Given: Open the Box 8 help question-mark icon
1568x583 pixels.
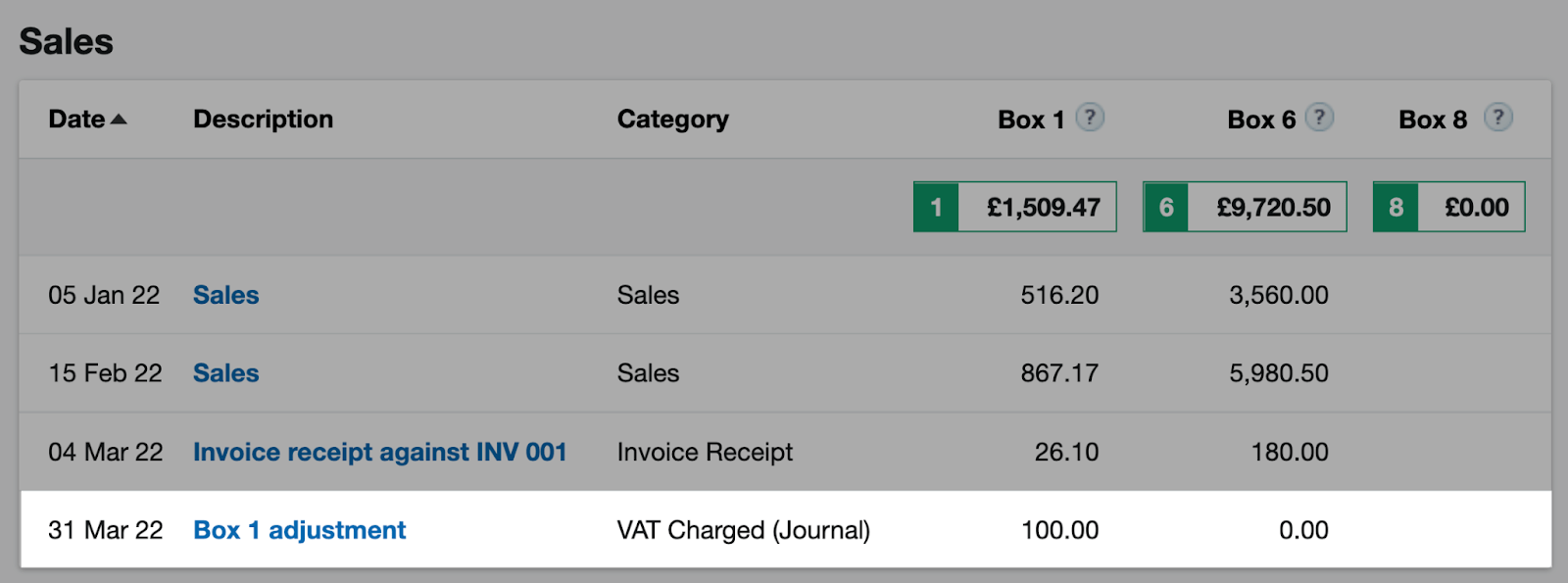Looking at the screenshot, I should click(1498, 118).
